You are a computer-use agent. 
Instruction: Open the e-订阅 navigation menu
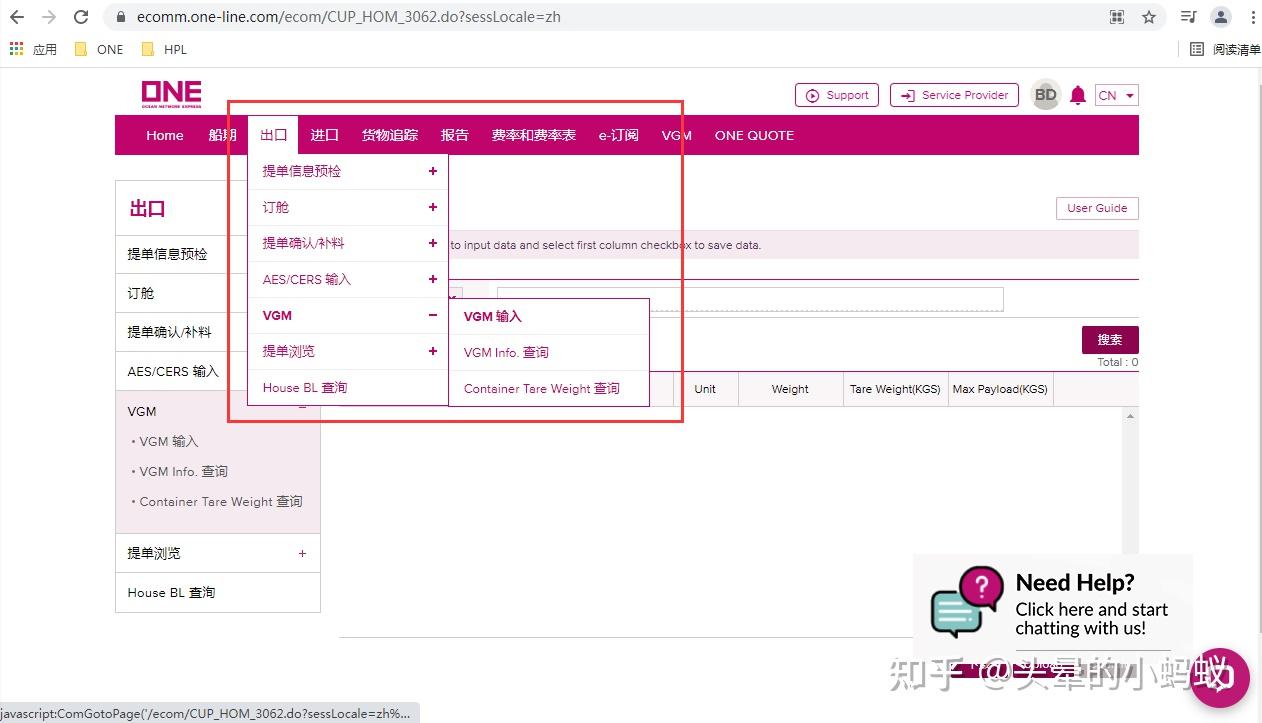tap(618, 135)
